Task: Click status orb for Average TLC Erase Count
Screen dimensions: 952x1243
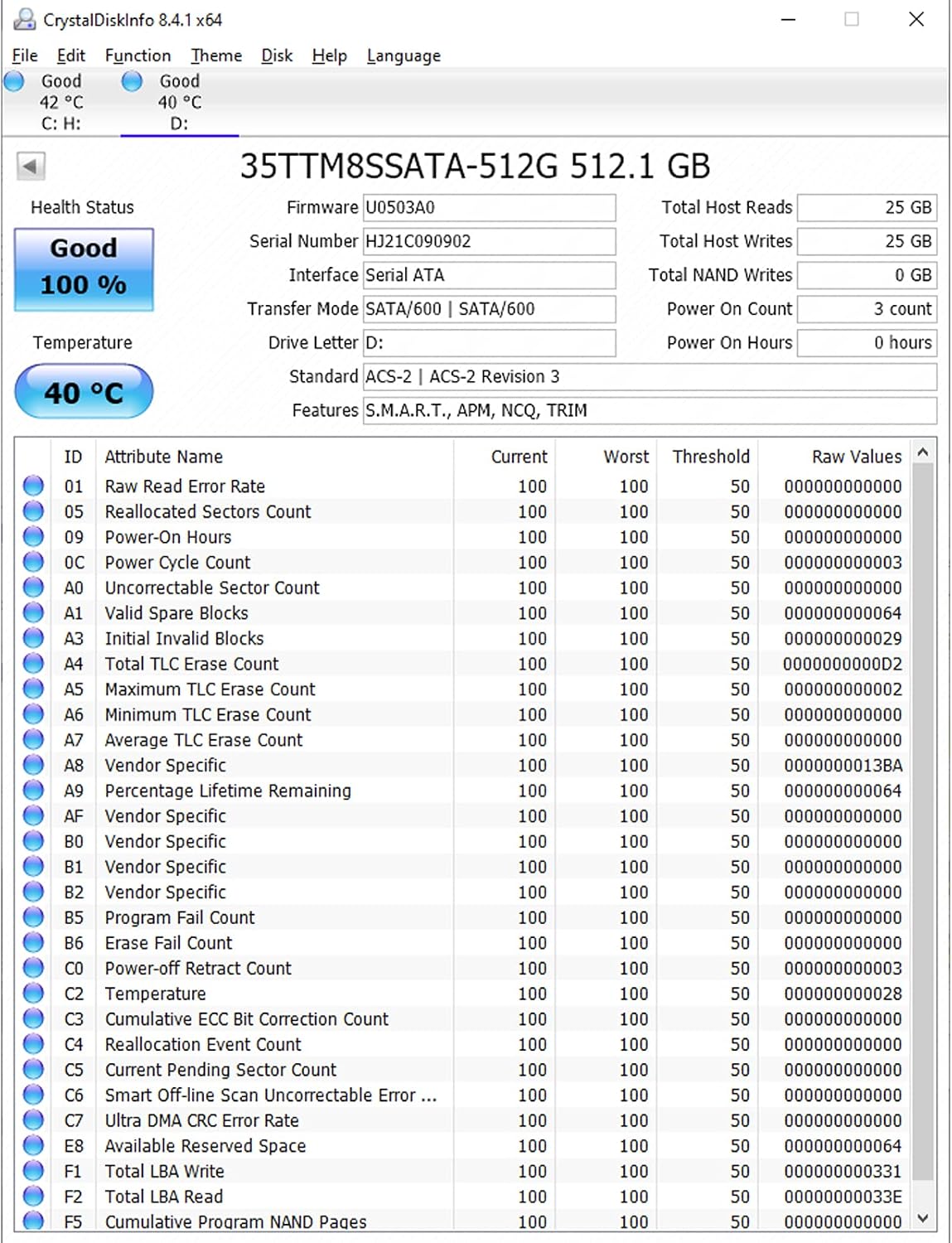Action: (x=33, y=739)
